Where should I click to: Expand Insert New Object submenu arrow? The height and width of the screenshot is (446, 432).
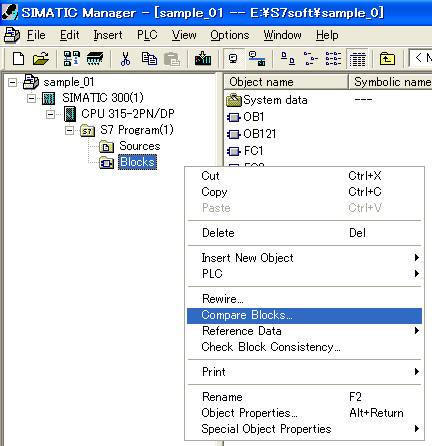tap(416, 257)
